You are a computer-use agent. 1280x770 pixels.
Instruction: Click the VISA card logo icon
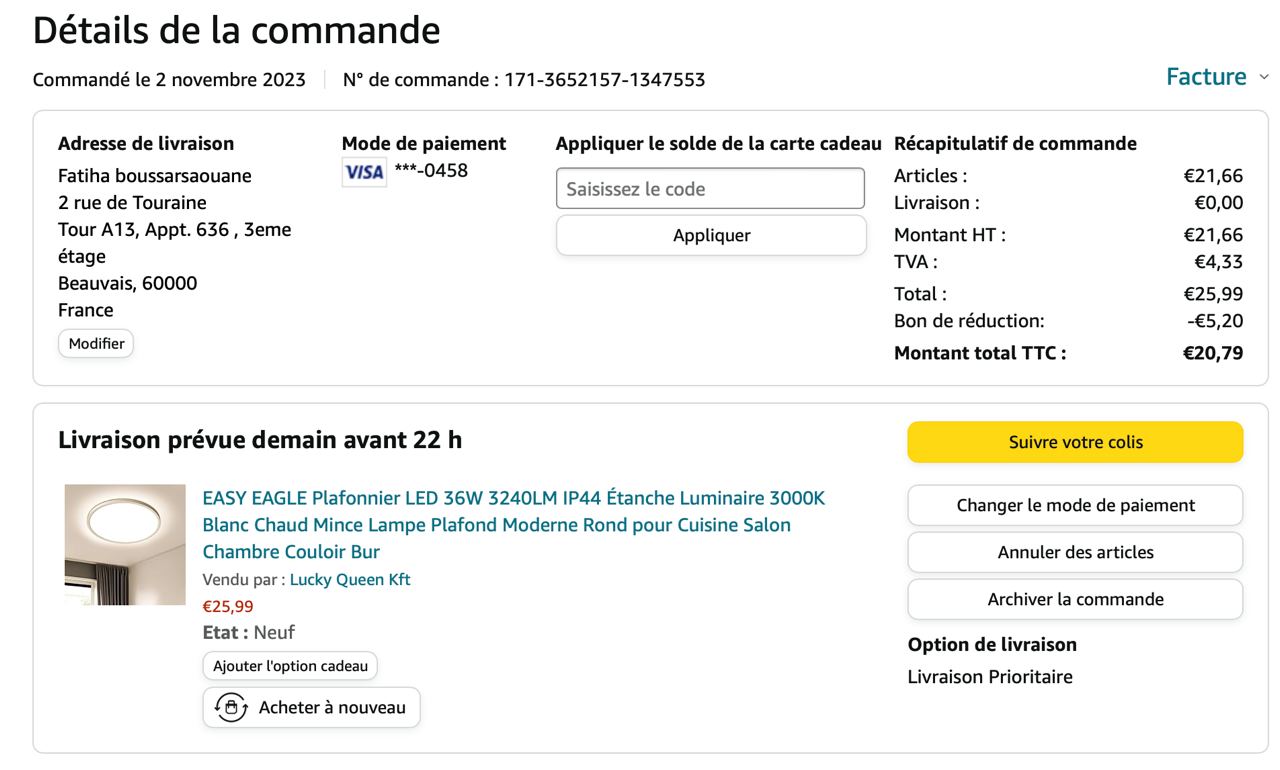click(x=364, y=172)
